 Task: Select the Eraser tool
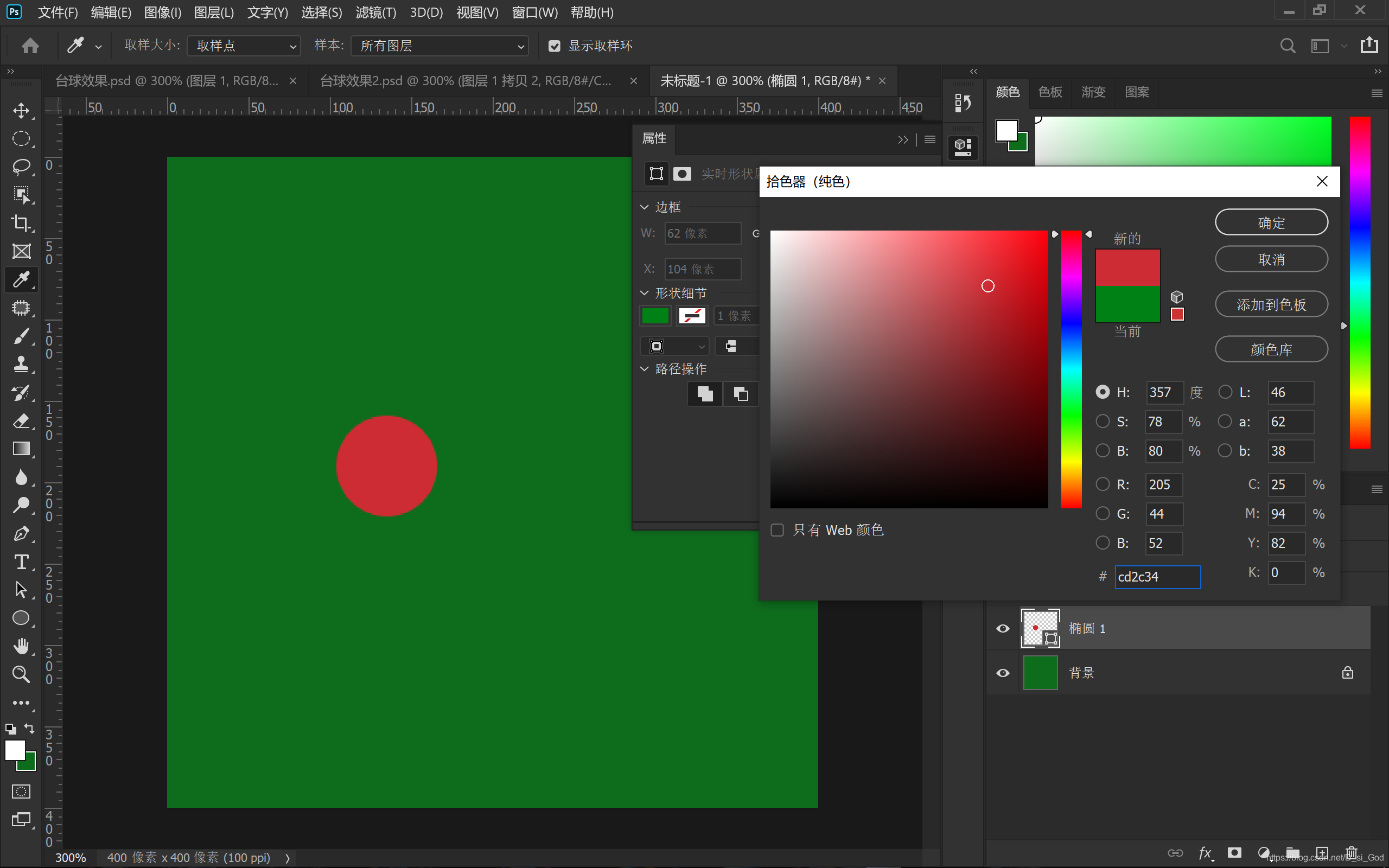coord(21,421)
